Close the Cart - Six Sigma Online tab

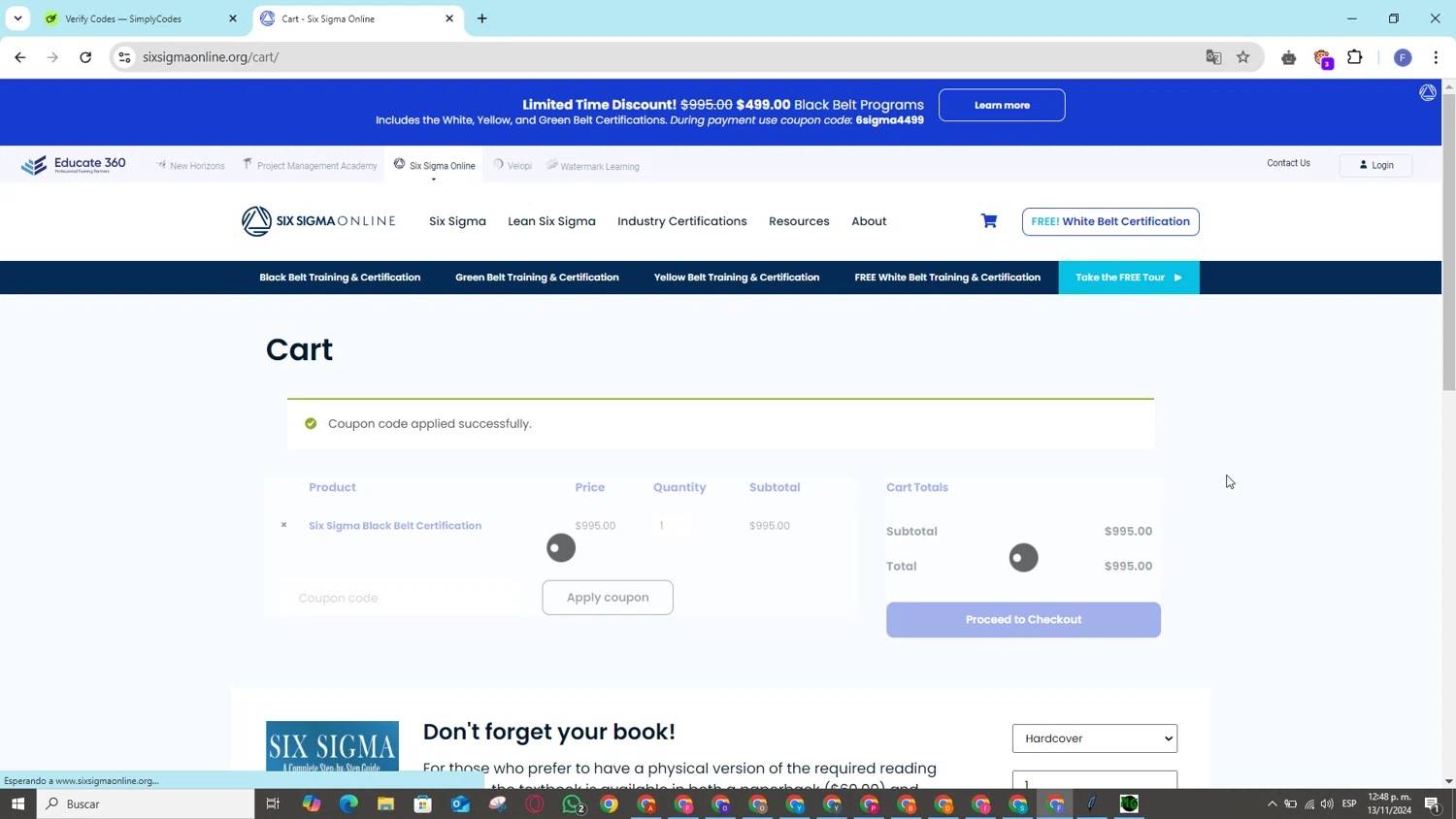click(x=449, y=18)
